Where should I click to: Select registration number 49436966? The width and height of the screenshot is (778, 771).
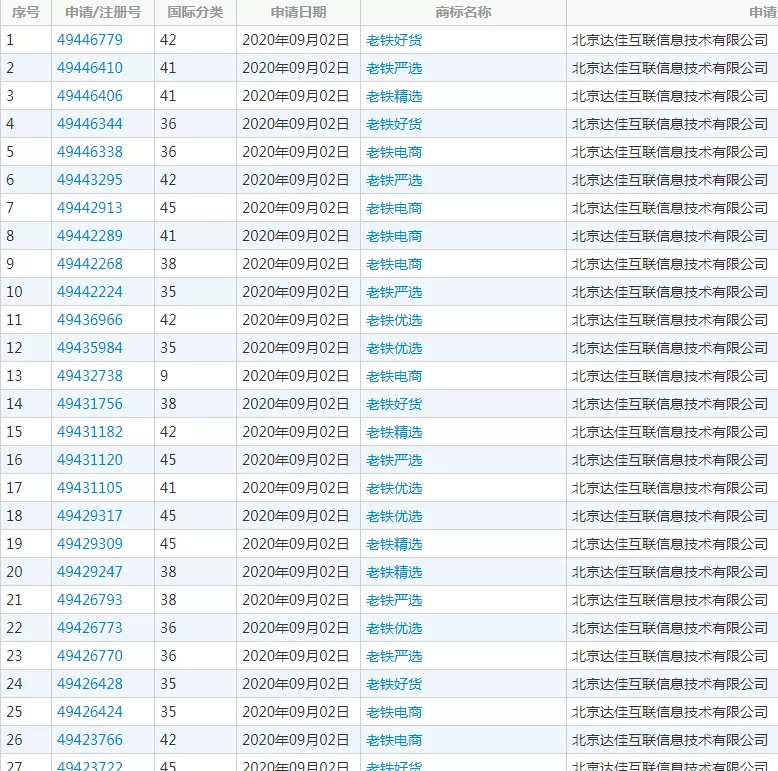[x=90, y=320]
